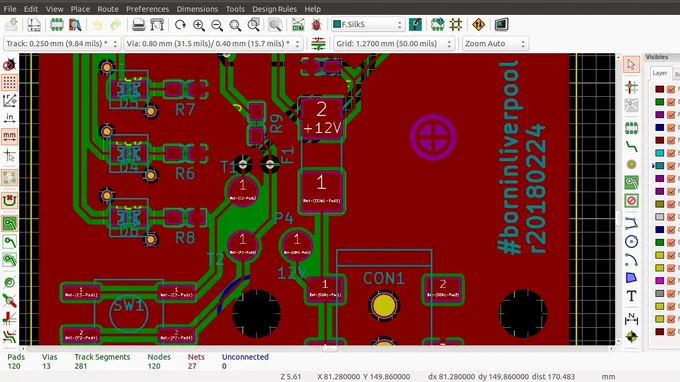Open the Design Rules menu

[275, 9]
